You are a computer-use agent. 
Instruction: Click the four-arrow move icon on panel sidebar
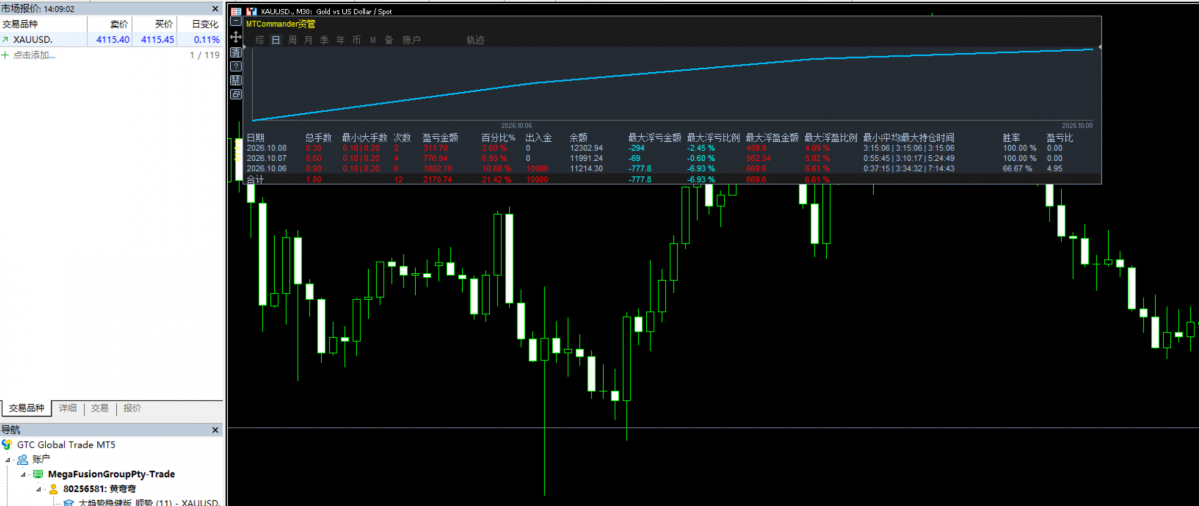[x=236, y=37]
